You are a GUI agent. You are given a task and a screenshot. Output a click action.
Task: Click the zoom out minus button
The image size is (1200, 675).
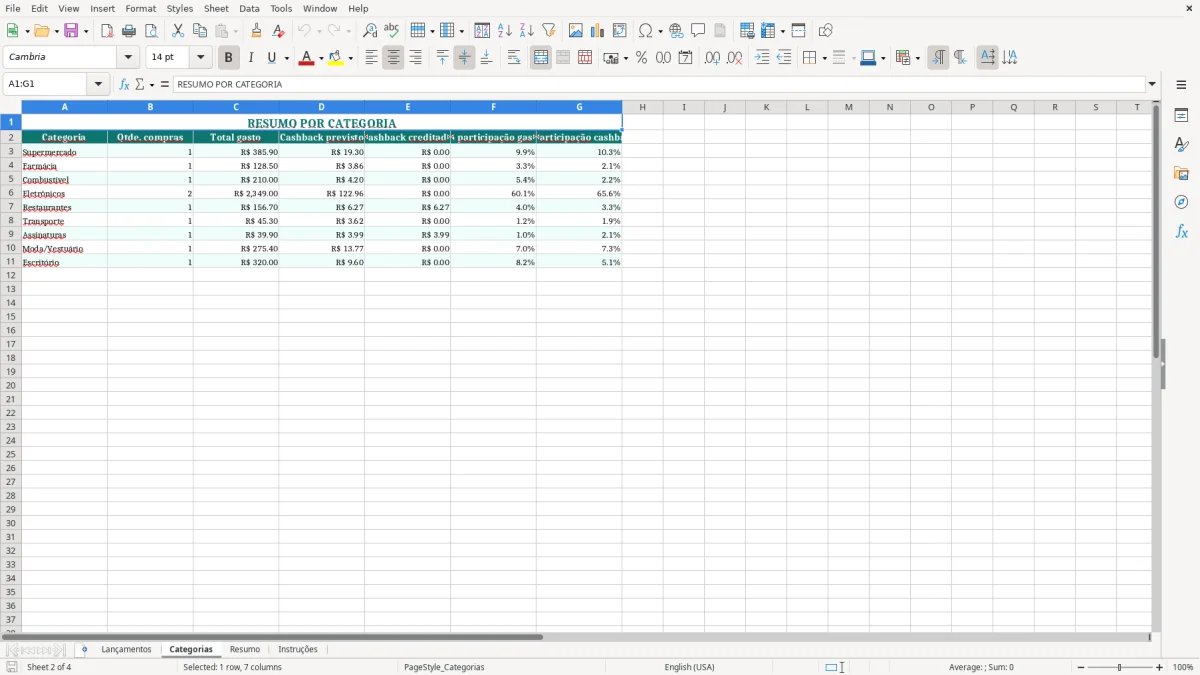pyautogui.click(x=1080, y=667)
